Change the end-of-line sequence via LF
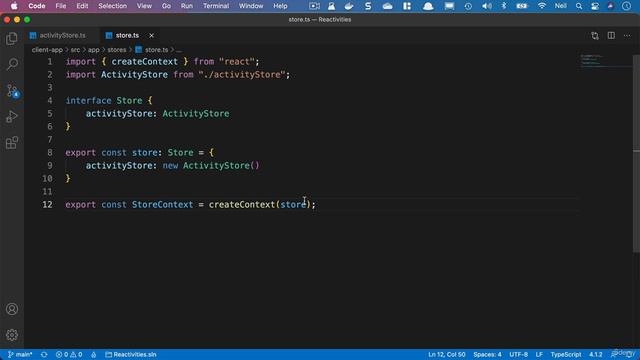640x360 pixels. tap(539, 354)
